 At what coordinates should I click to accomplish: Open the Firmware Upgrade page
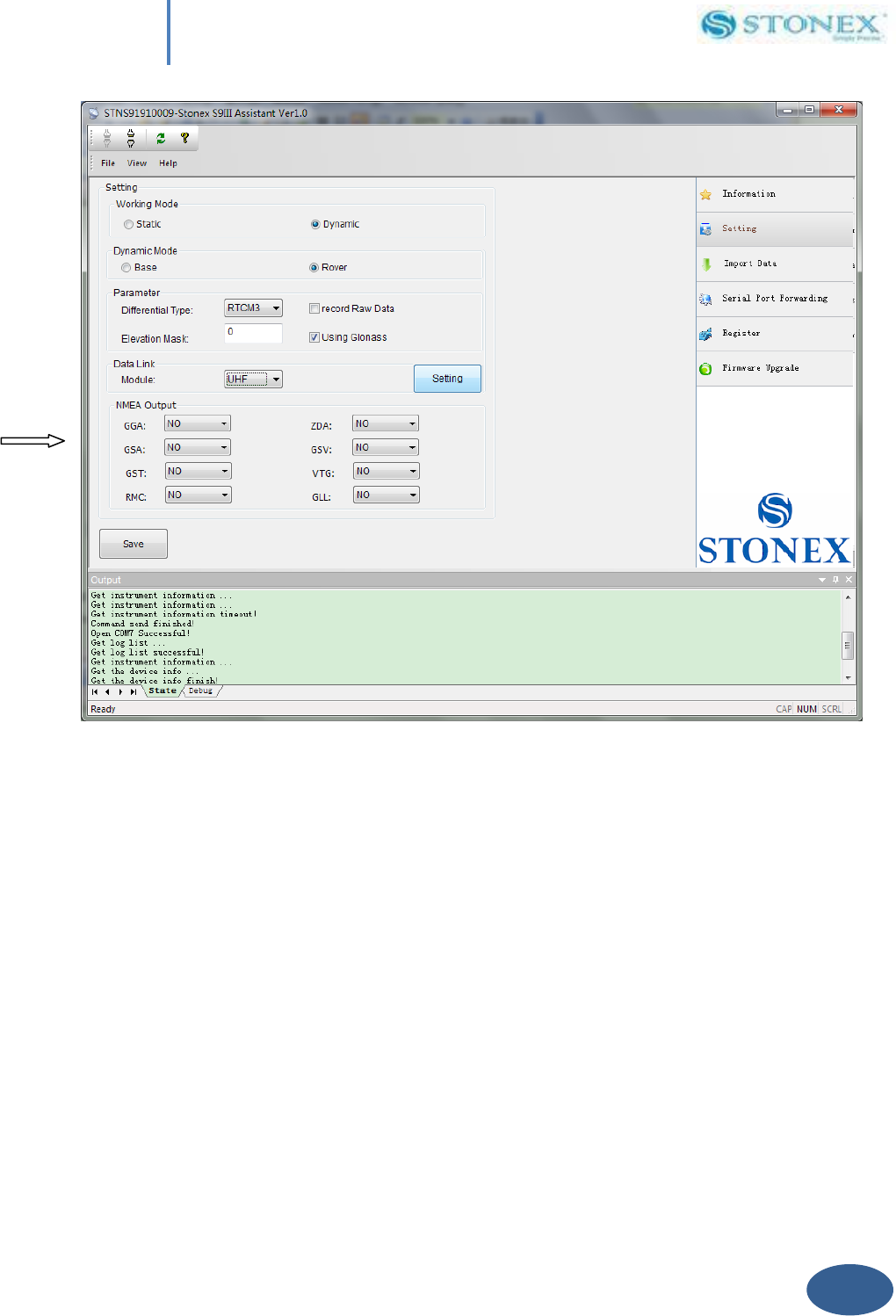[x=775, y=369]
